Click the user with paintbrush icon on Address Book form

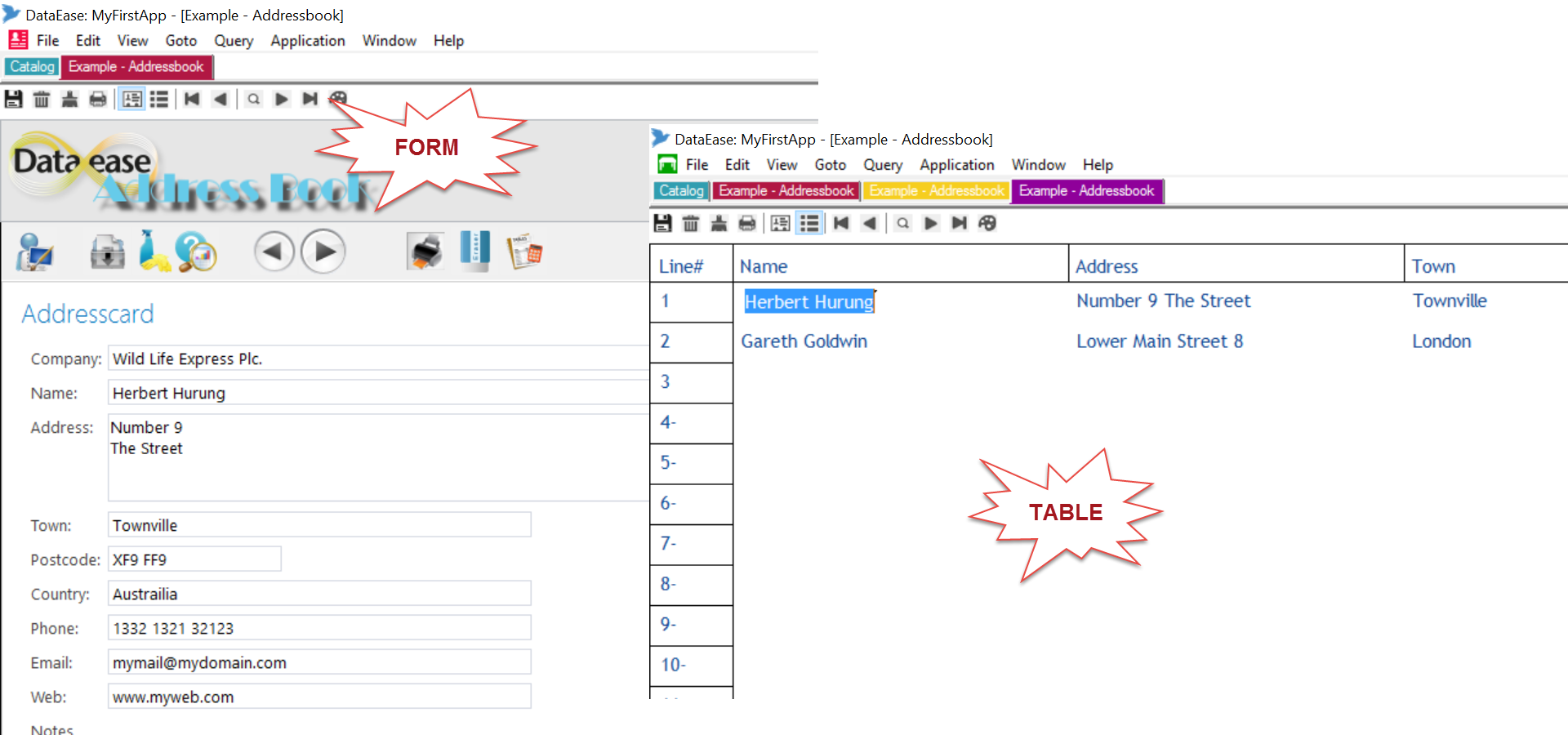pos(34,252)
